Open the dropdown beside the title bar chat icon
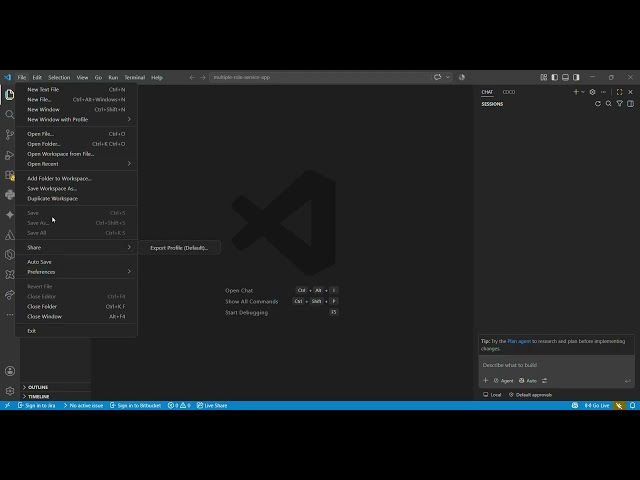640x480 pixels. (448, 77)
